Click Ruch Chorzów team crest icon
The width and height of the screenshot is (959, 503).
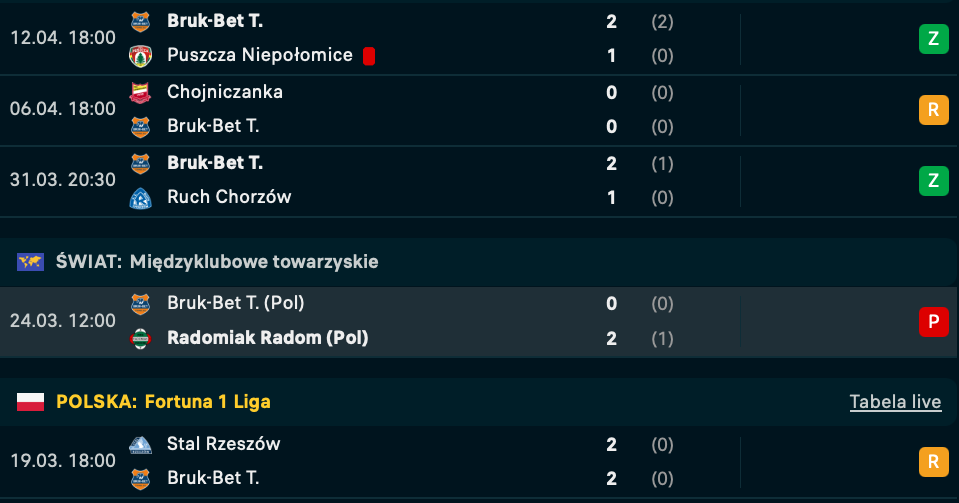coord(140,198)
